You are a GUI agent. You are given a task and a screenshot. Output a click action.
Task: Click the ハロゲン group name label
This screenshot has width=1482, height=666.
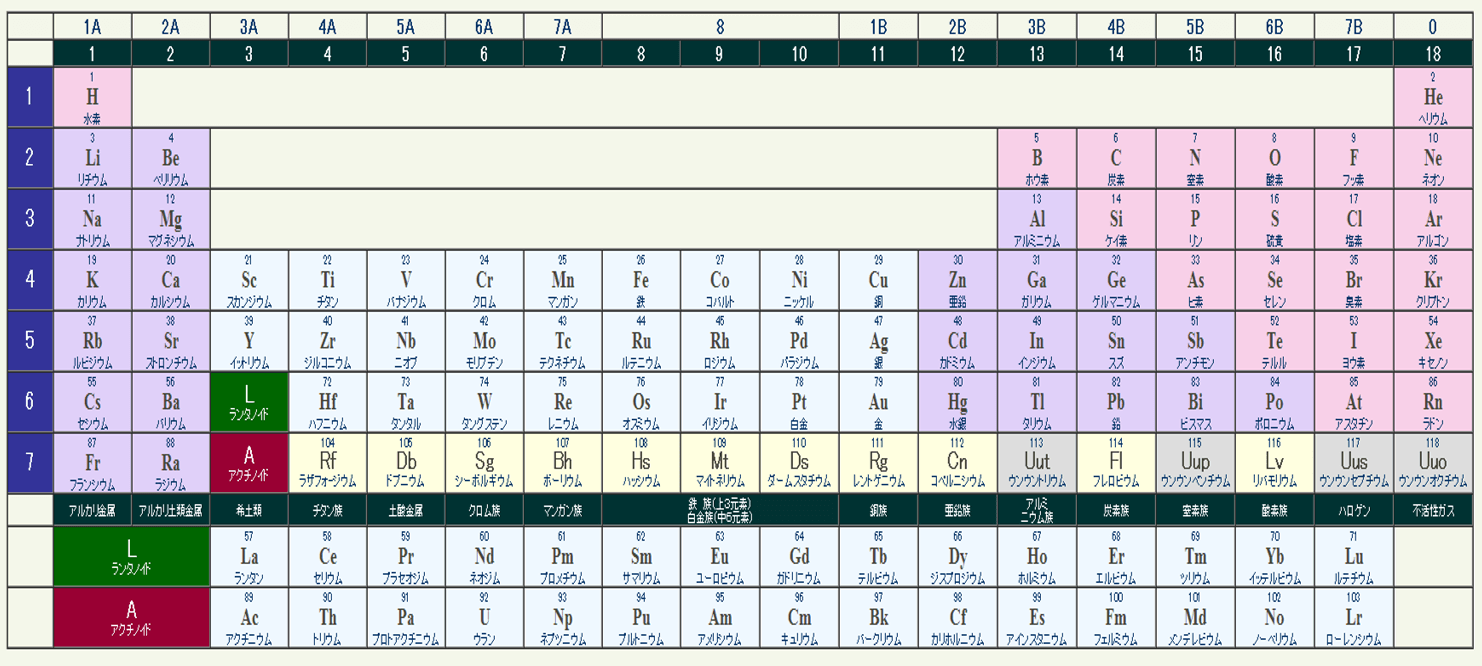click(1354, 510)
